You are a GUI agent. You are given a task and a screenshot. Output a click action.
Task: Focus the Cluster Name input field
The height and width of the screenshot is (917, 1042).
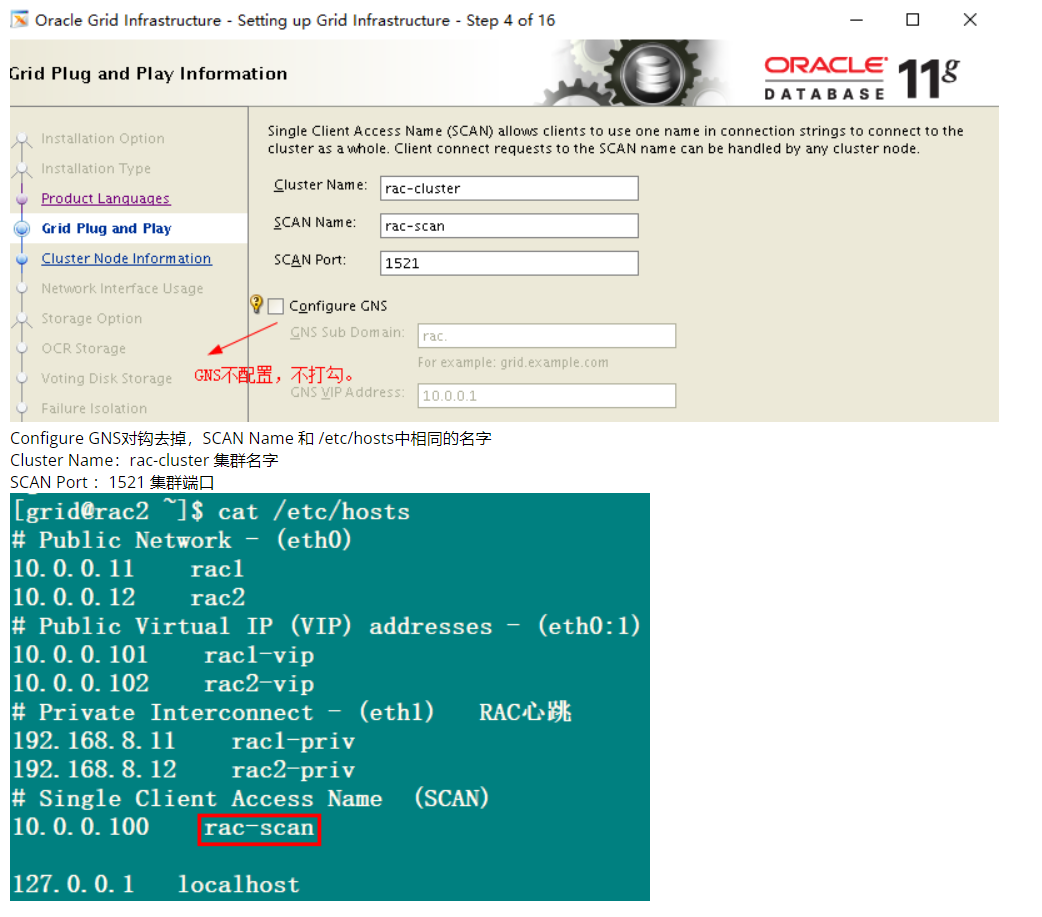[x=509, y=188]
